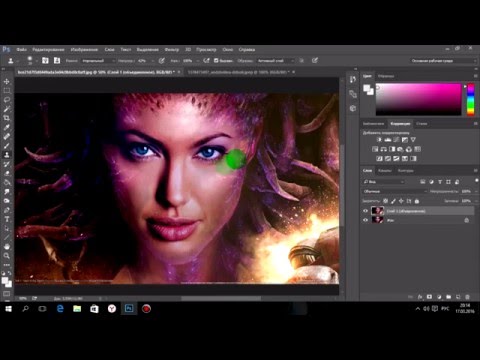The height and width of the screenshot is (360, 480).
Task: Select the Move tool in the toolbox
Action: pyautogui.click(x=7, y=81)
